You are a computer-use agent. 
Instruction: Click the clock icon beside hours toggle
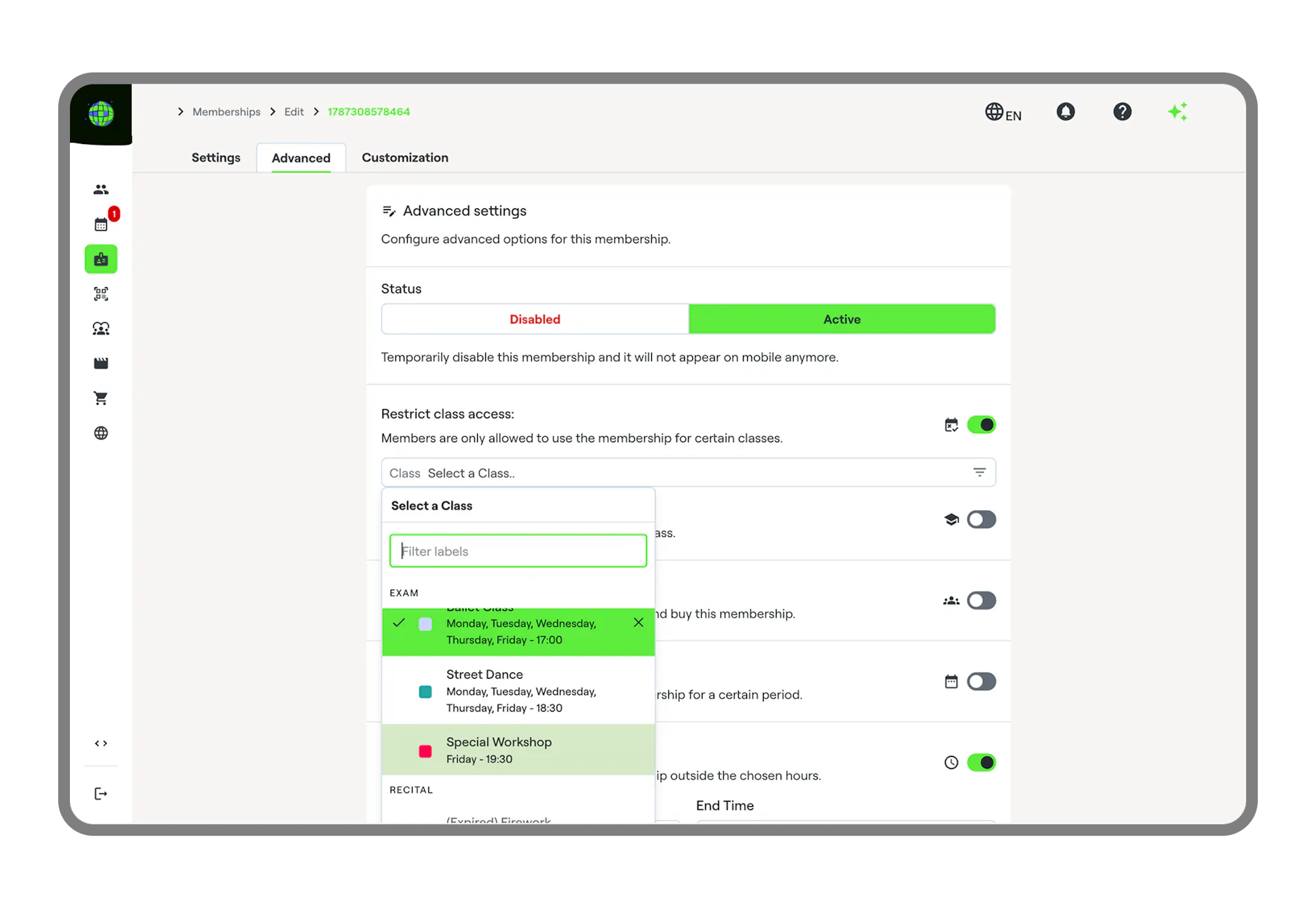tap(951, 762)
